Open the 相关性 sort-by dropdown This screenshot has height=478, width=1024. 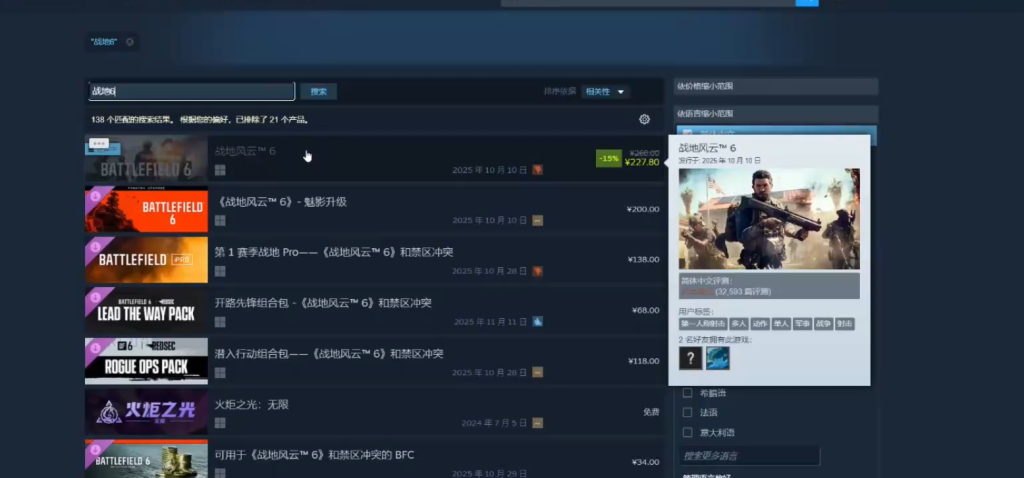pyautogui.click(x=606, y=92)
